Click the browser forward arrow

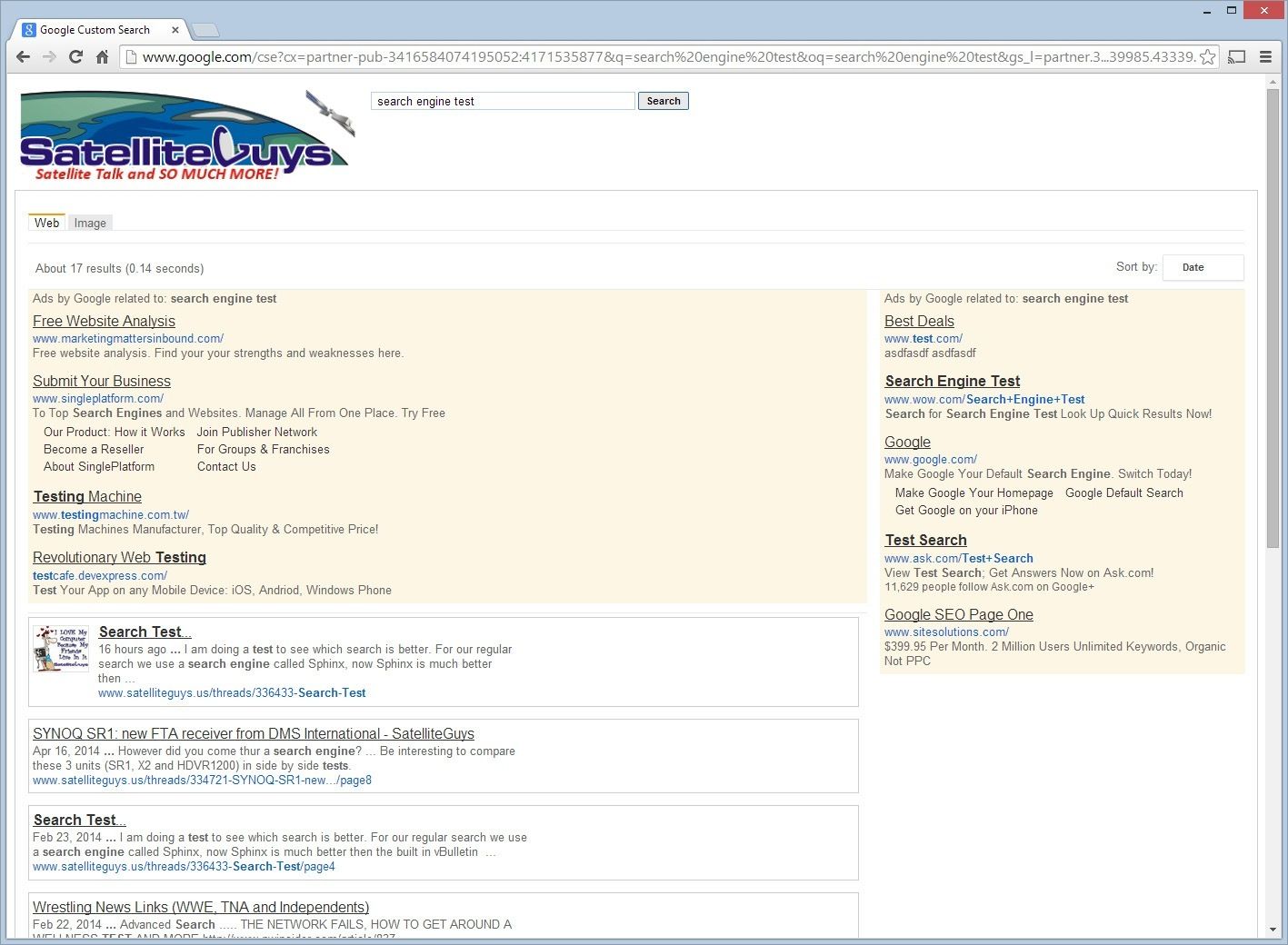(x=50, y=56)
